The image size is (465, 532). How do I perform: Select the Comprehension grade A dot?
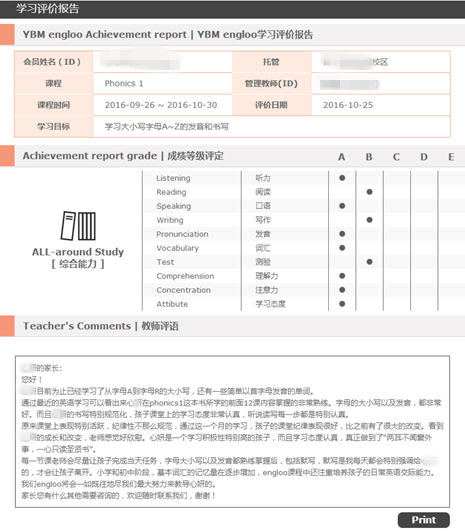coord(342,276)
